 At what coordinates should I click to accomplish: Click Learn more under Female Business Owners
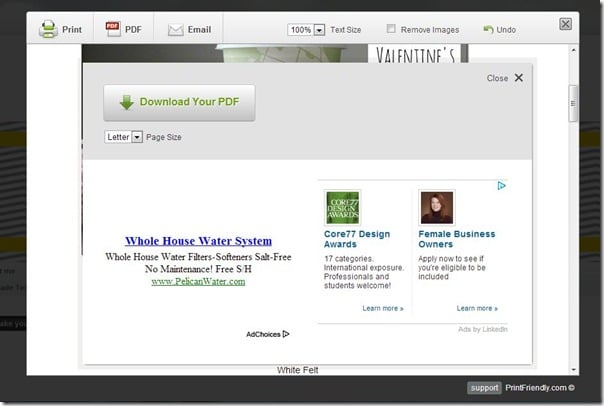click(x=477, y=308)
